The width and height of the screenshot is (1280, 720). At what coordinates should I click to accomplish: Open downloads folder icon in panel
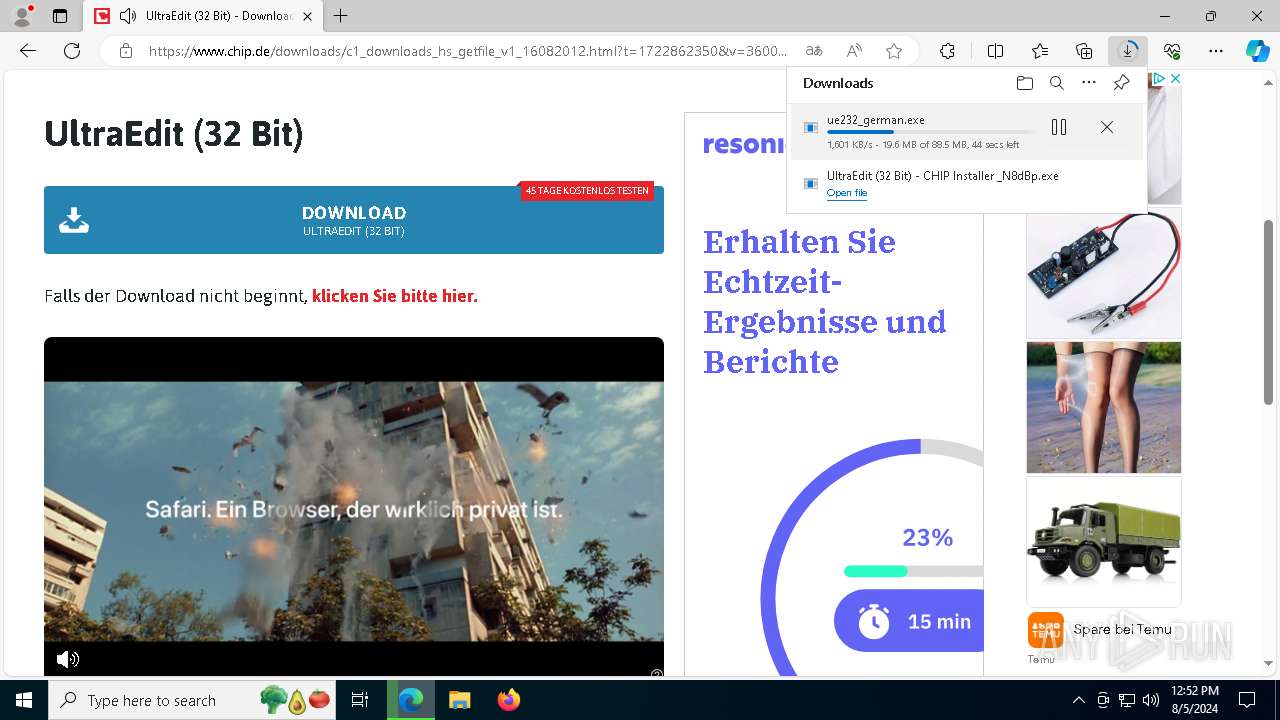click(x=1024, y=83)
